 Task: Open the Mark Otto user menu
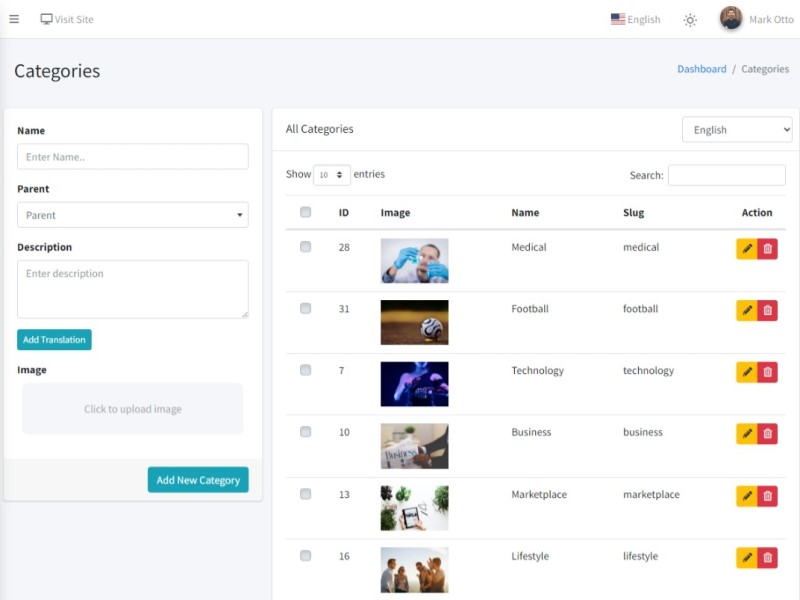(x=756, y=19)
